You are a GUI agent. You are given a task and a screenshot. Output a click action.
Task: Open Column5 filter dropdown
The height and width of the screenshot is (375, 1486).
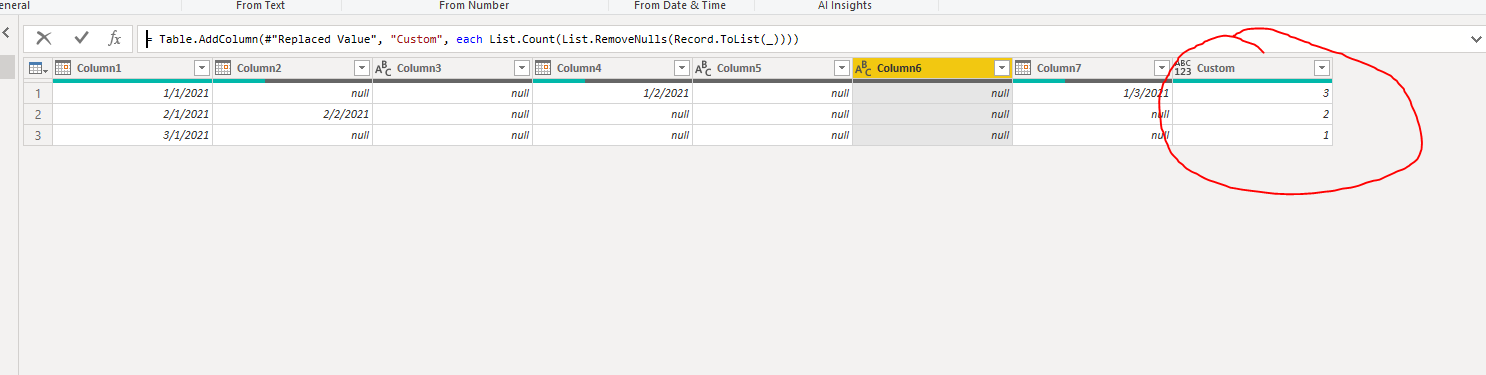tap(841, 68)
